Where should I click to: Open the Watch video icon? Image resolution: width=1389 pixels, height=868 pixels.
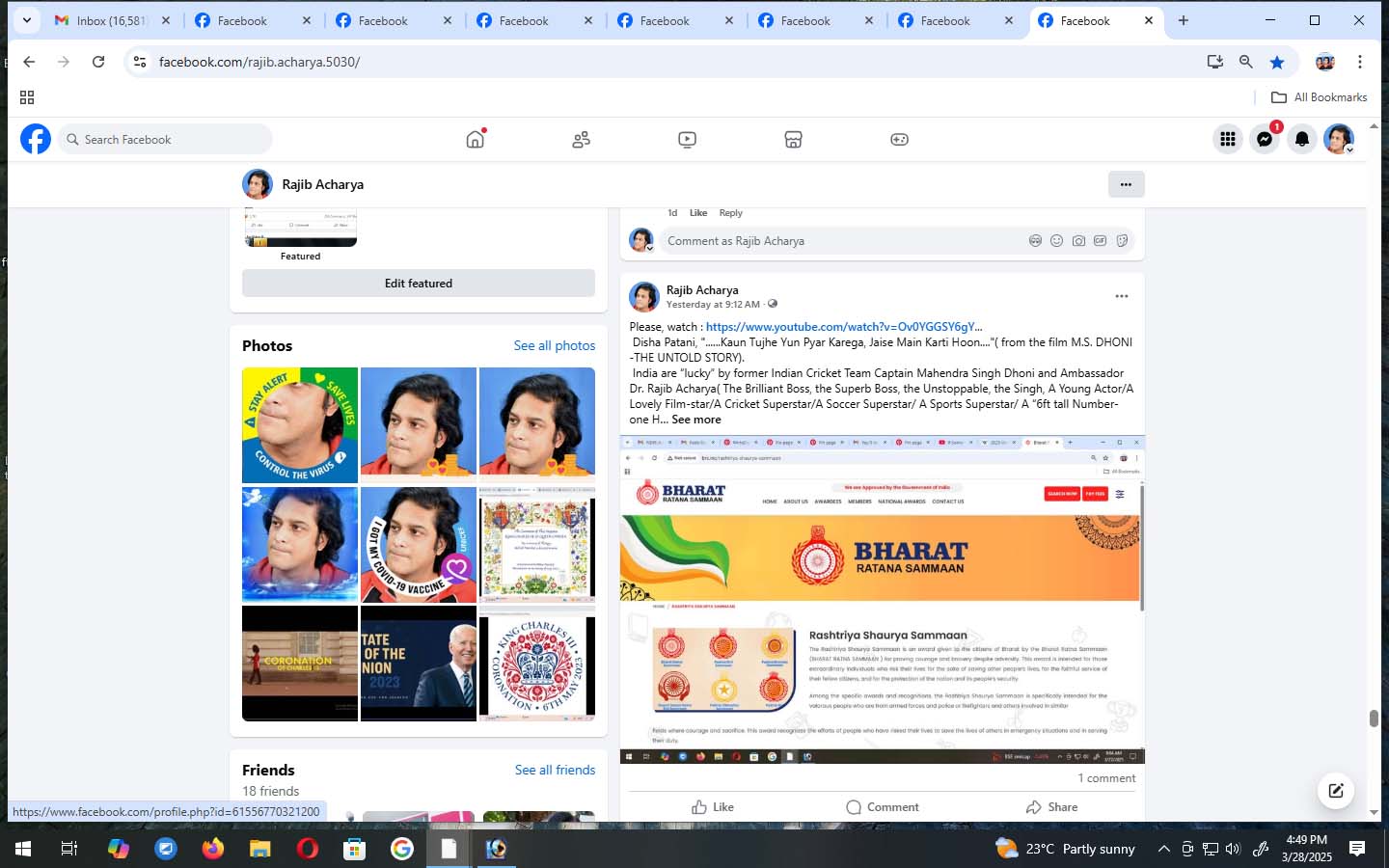tap(687, 140)
